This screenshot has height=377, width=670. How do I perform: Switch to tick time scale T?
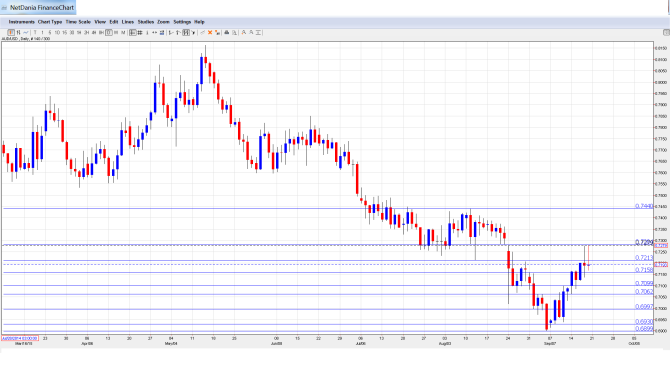(x=35, y=32)
